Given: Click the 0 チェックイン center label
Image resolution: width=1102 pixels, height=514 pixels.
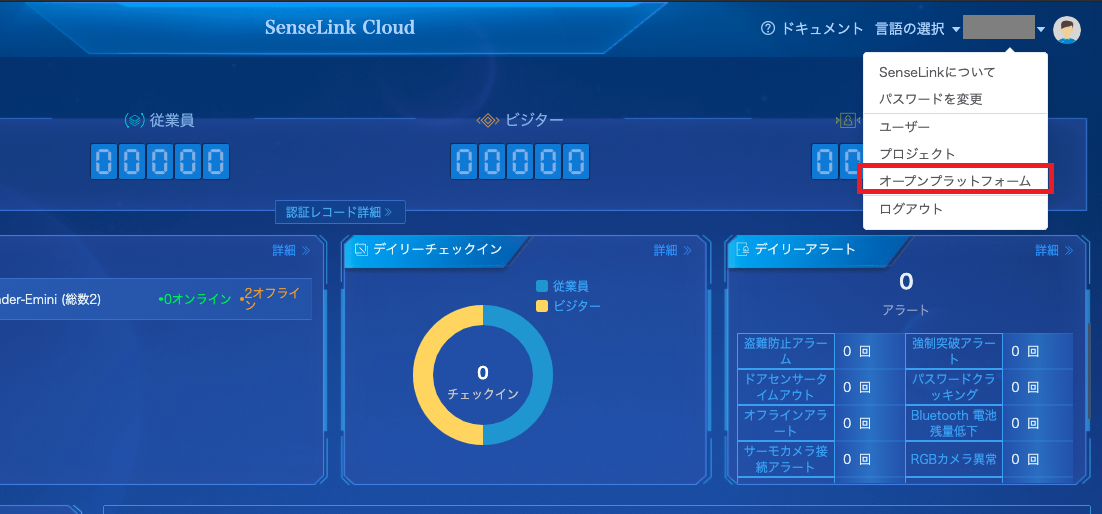Looking at the screenshot, I should (x=483, y=383).
